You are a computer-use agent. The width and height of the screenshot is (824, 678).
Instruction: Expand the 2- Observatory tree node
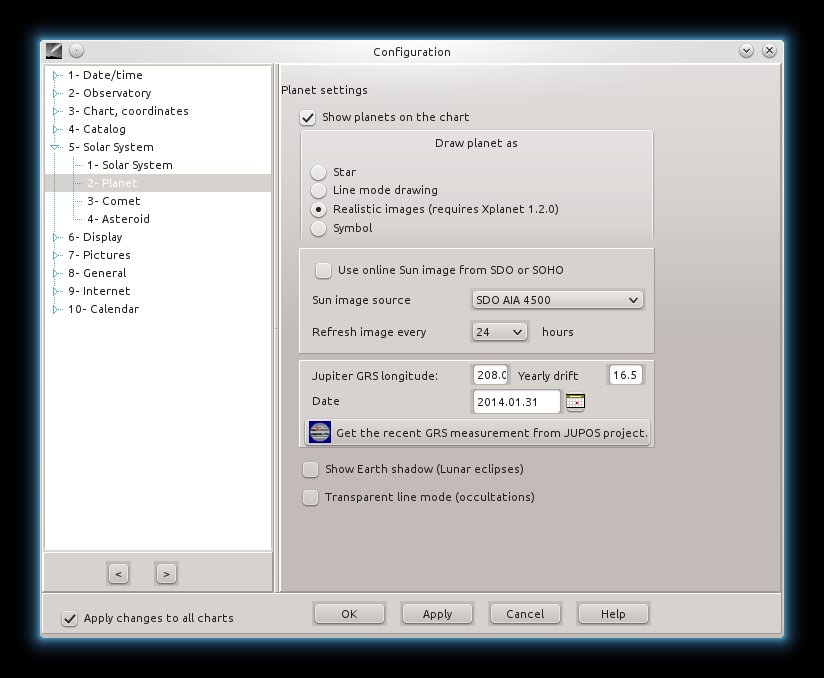click(56, 94)
